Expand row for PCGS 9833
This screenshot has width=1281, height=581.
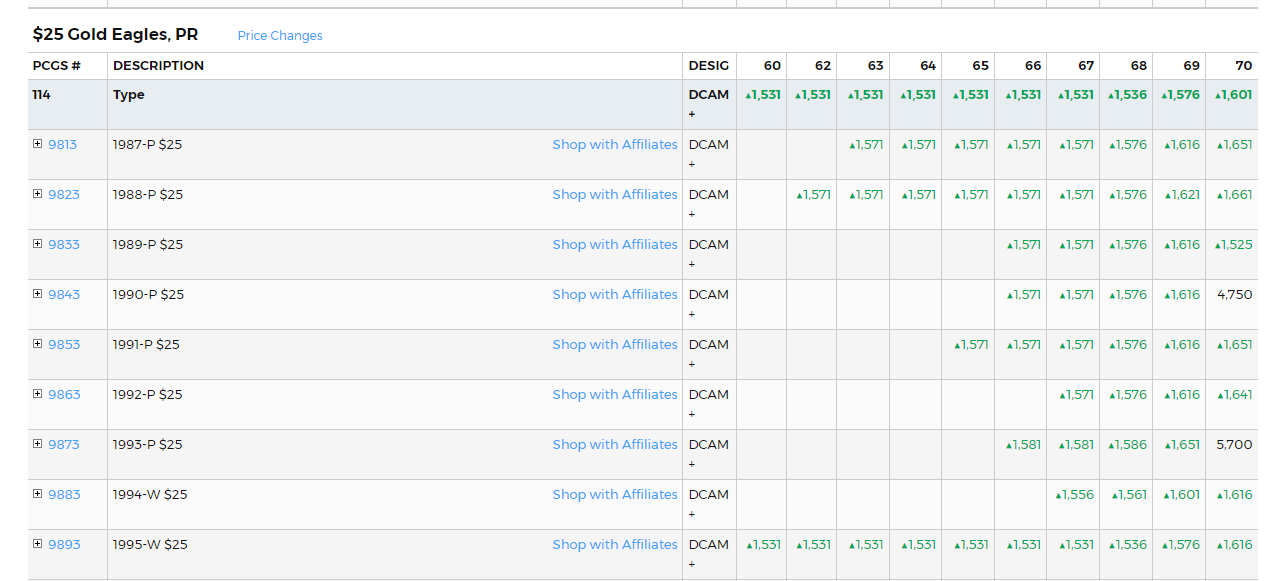[x=38, y=244]
